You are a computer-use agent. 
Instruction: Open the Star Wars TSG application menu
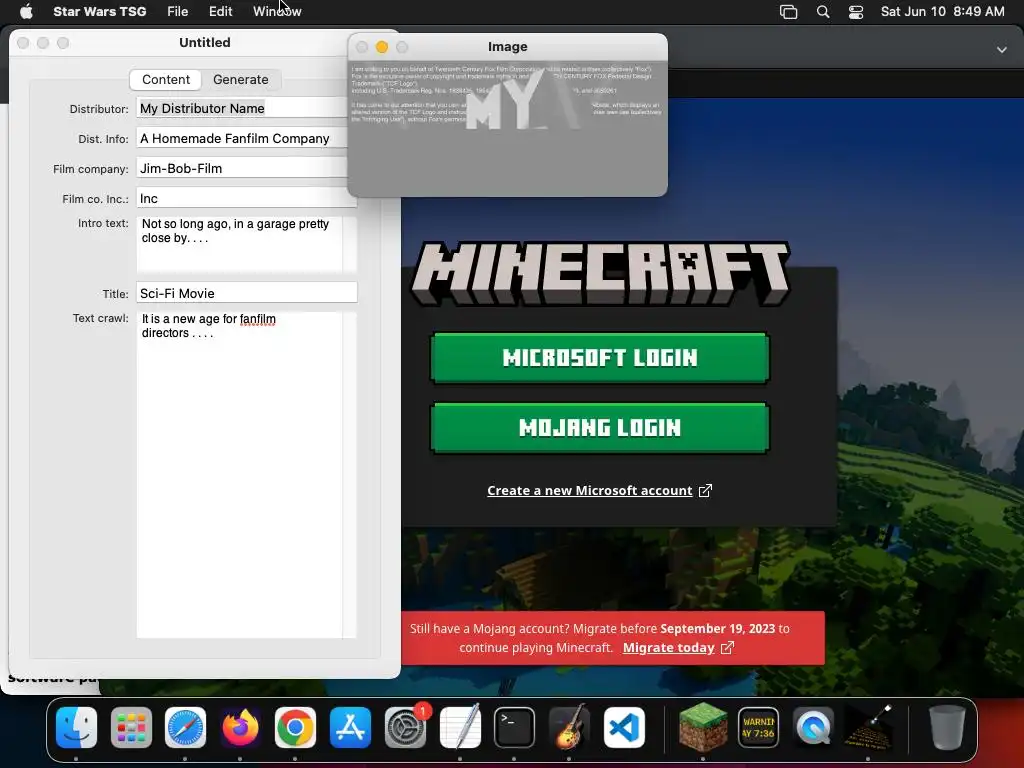[x=99, y=11]
